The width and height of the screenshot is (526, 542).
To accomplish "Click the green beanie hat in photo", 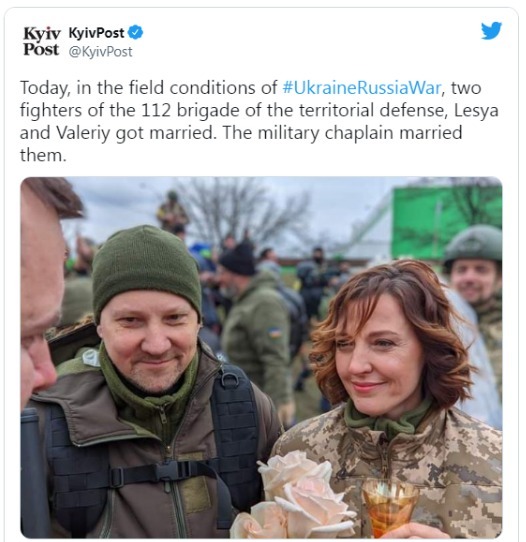I will (x=147, y=269).
